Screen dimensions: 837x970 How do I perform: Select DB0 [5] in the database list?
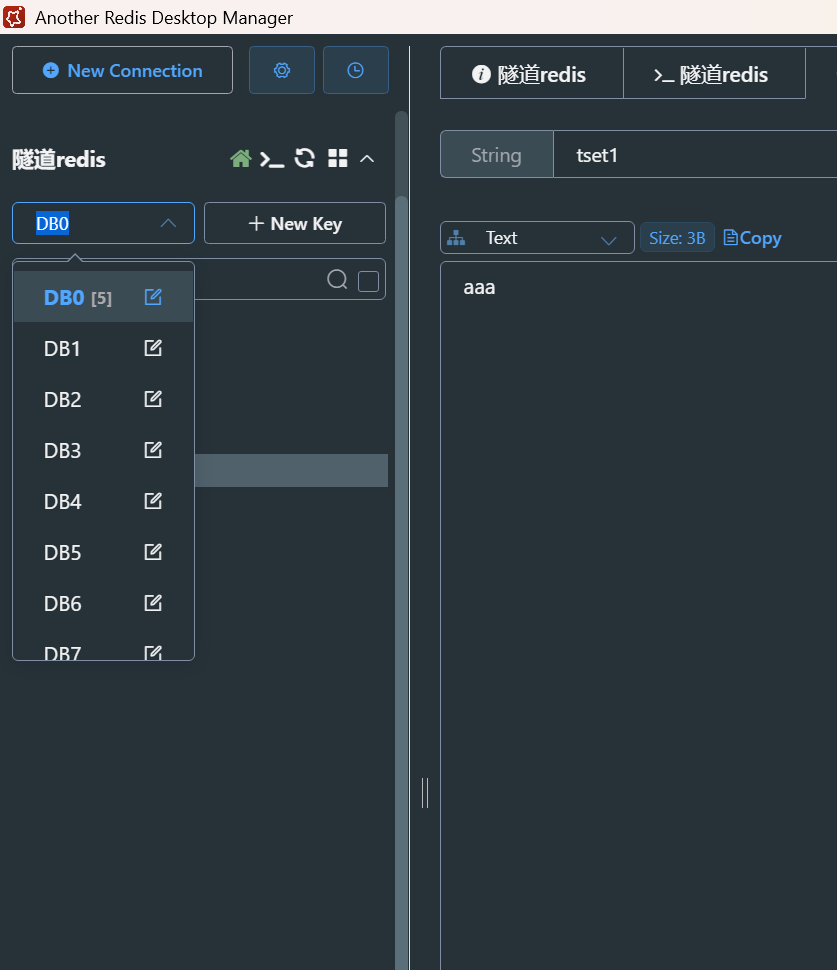pyautogui.click(x=103, y=298)
